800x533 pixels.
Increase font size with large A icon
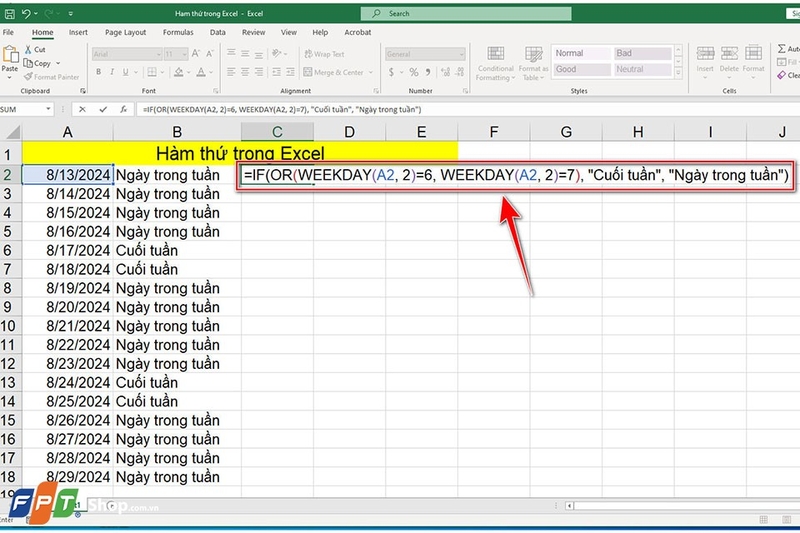196,54
